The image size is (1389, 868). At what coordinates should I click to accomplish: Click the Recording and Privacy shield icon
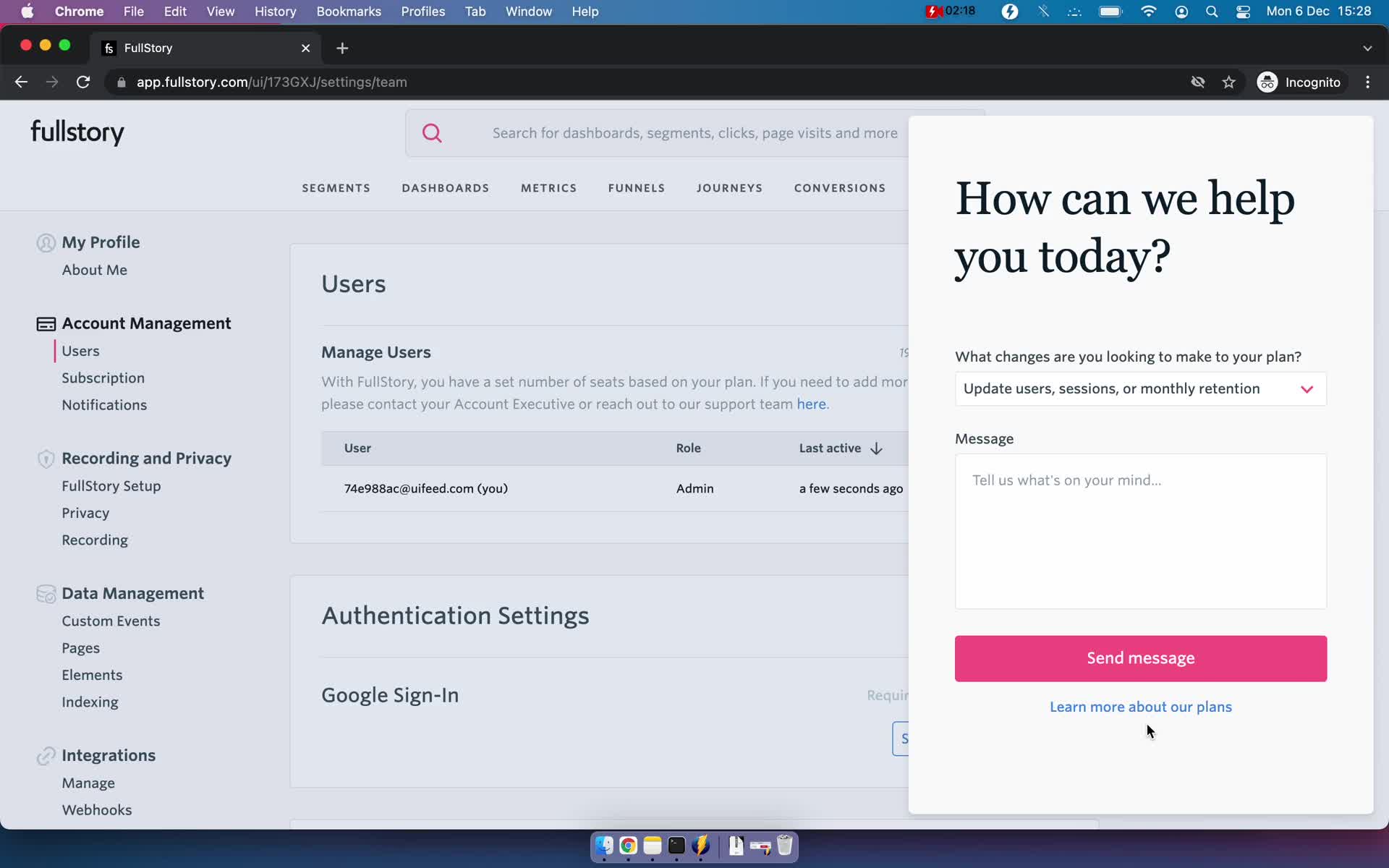(46, 459)
